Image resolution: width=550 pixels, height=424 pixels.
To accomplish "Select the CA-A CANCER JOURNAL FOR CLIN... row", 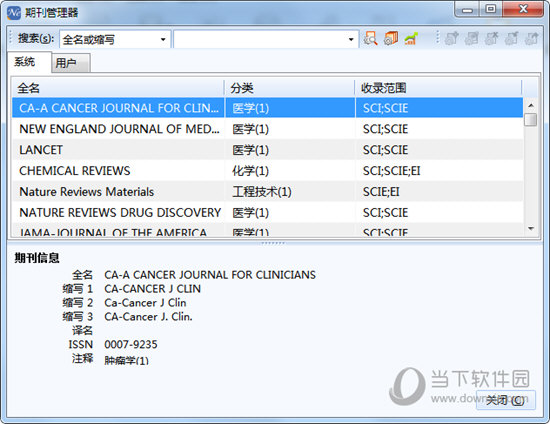I will point(267,108).
